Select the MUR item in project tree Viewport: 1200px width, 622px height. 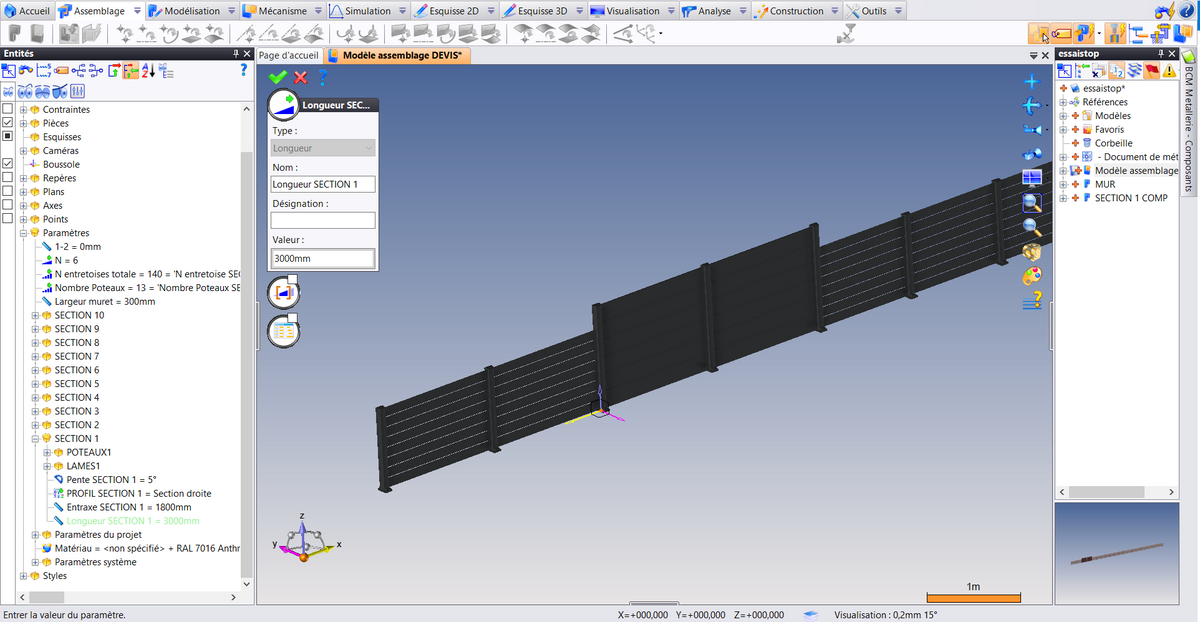point(1105,184)
